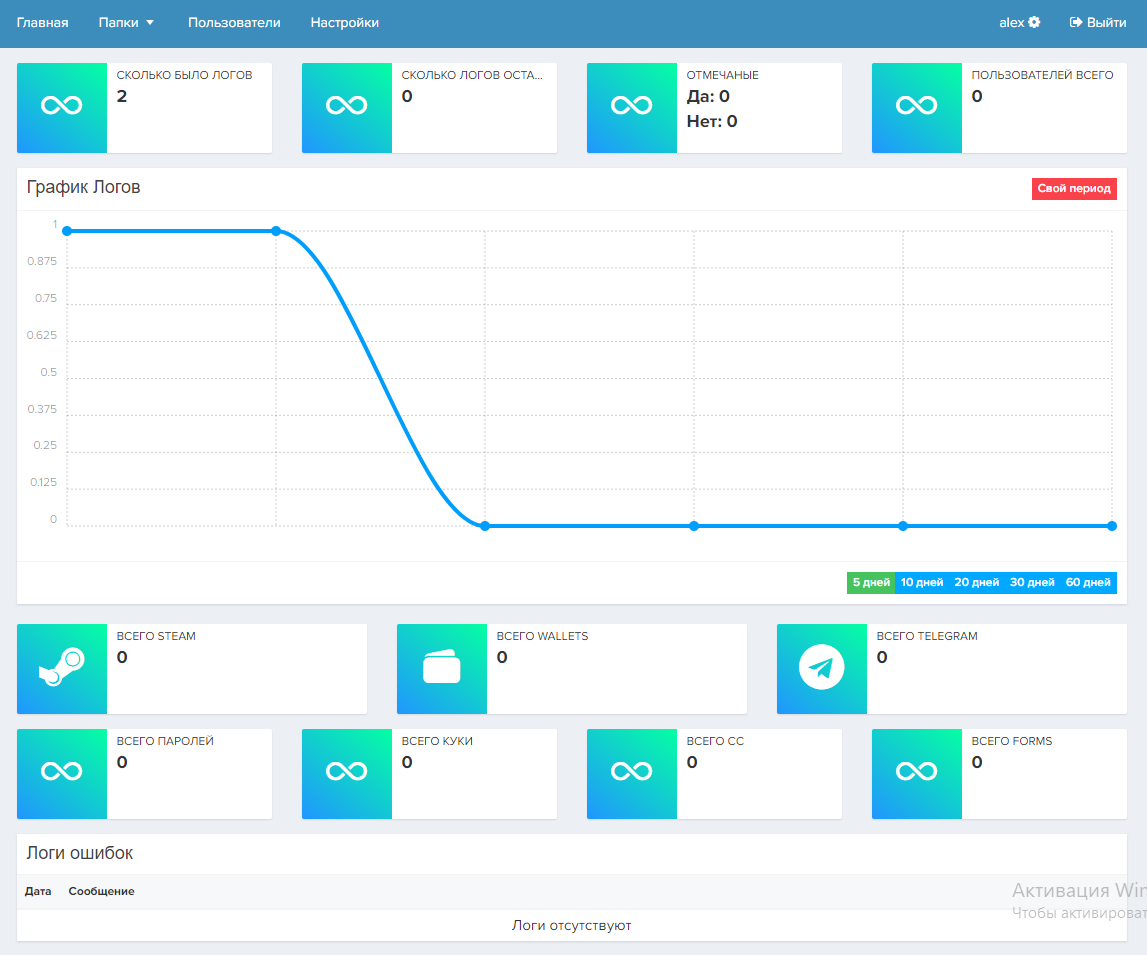This screenshot has width=1147, height=955.
Task: Open the 'Пользователи' section
Action: (x=234, y=23)
